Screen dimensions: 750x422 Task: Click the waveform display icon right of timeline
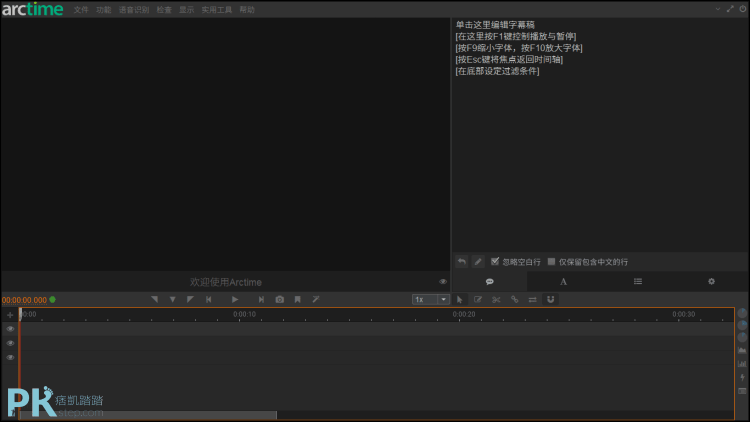[742, 351]
